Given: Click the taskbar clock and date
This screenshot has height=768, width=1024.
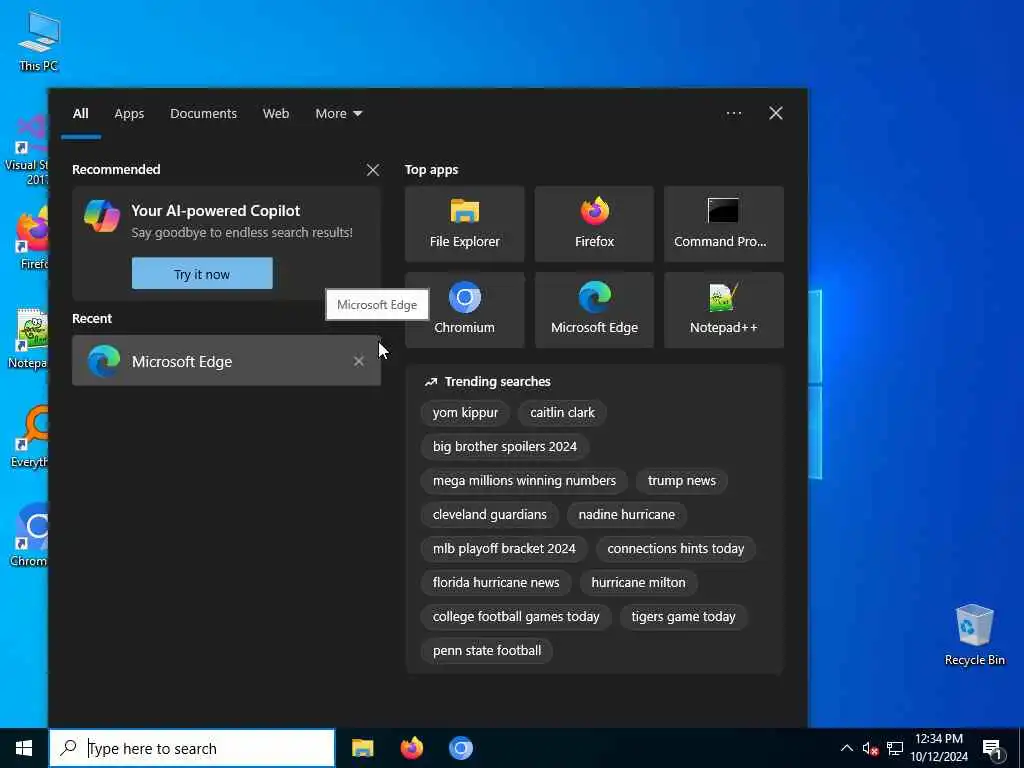Looking at the screenshot, I should pyautogui.click(x=939, y=748).
